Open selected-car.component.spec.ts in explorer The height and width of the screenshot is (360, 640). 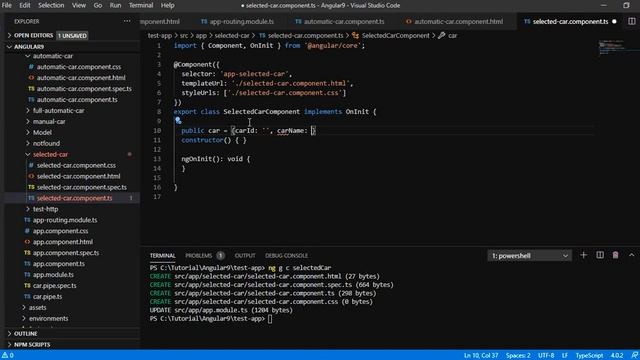tap(81, 187)
